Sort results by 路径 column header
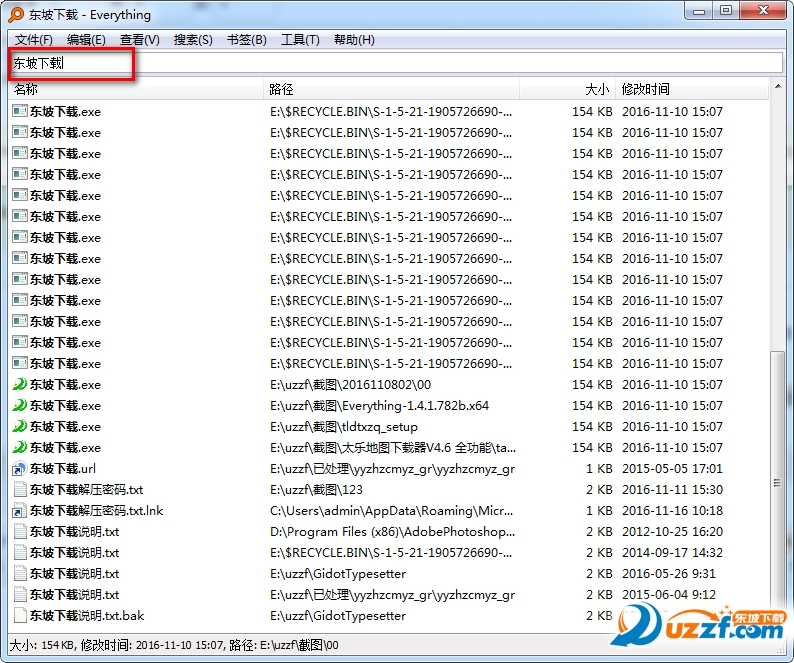This screenshot has width=794, height=663. tap(391, 90)
